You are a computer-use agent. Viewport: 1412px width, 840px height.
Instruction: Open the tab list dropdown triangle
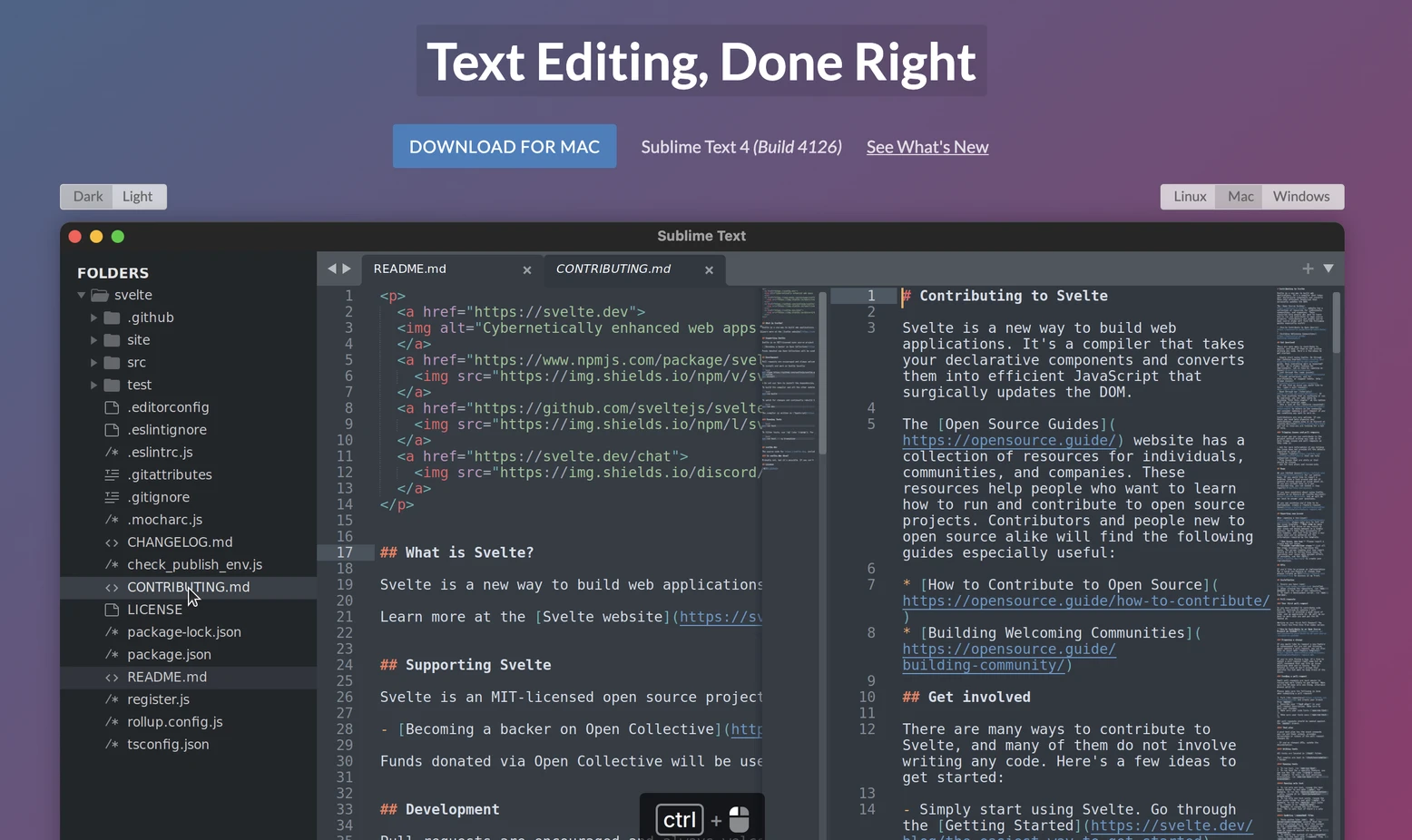(1329, 269)
